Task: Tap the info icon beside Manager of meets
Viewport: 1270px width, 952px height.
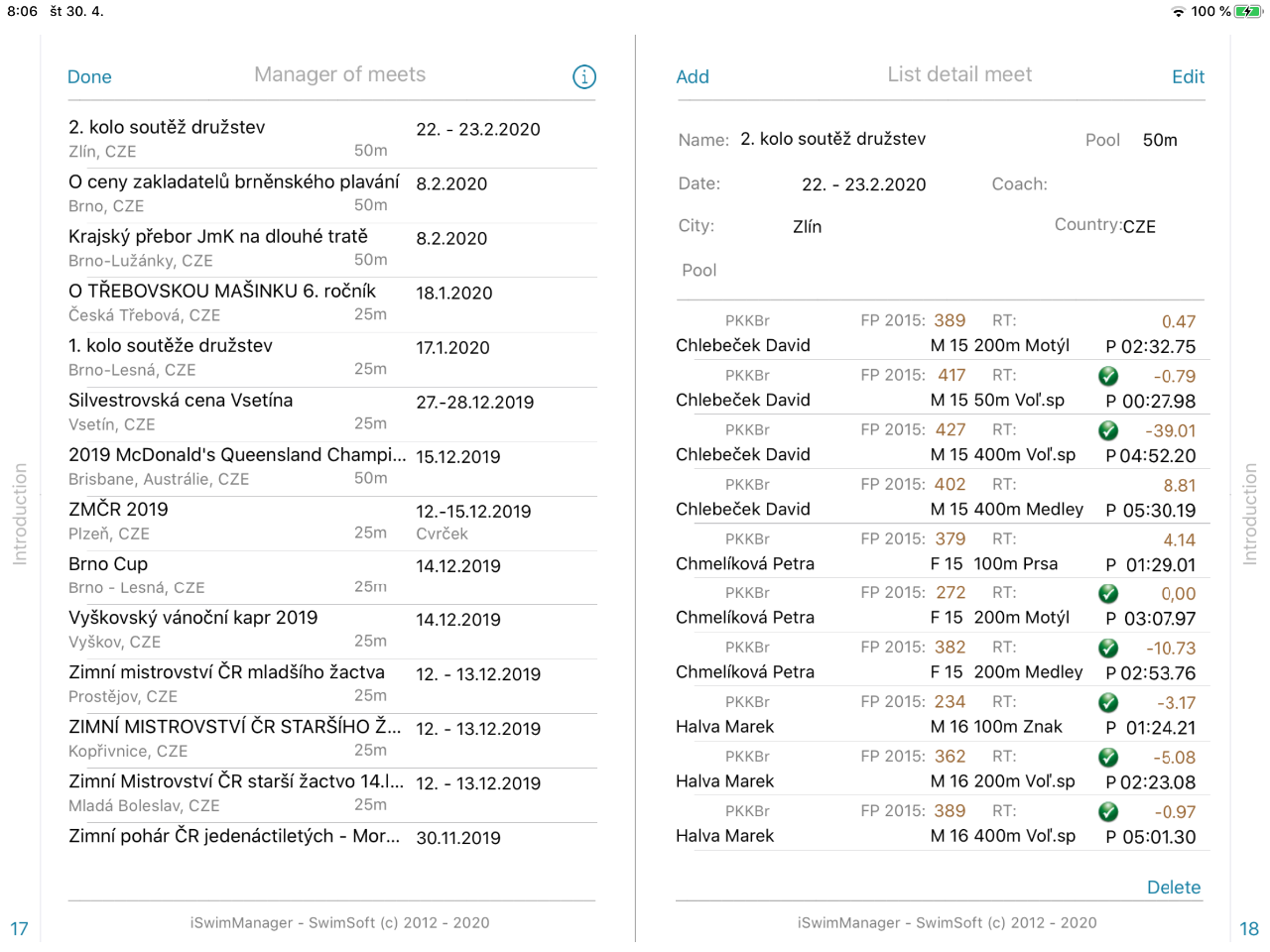Action: click(x=584, y=76)
